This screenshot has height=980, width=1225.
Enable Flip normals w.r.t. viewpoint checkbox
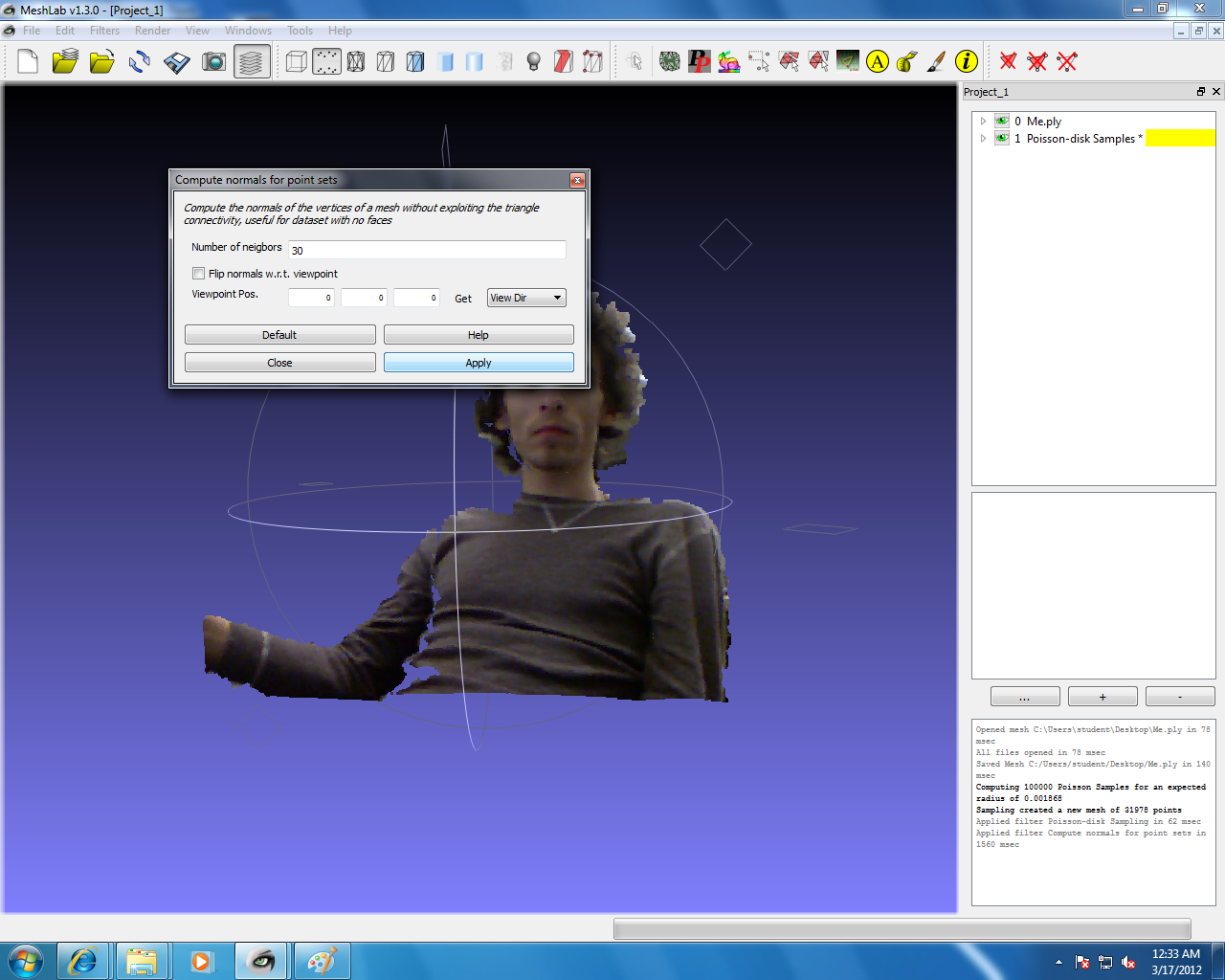pos(199,274)
